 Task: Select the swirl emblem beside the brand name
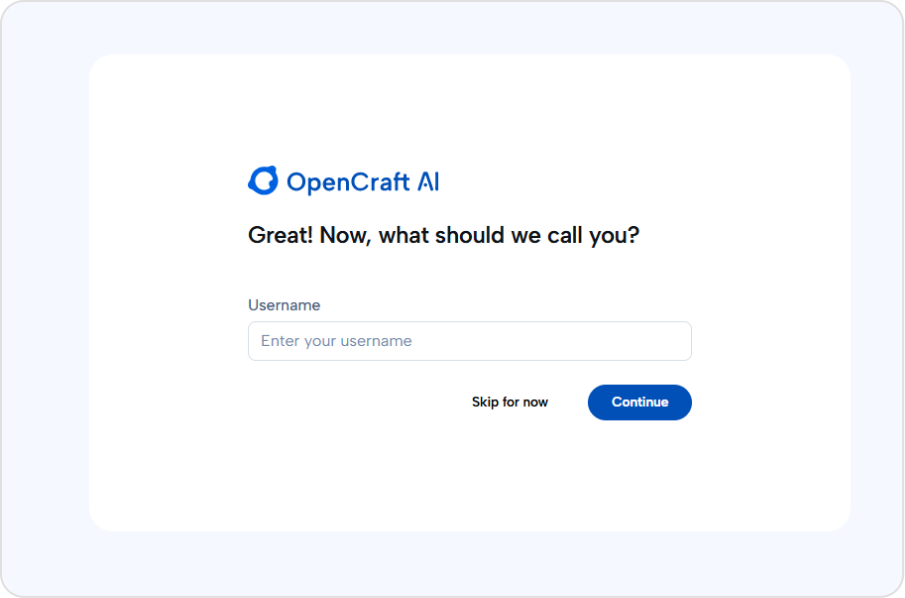pos(262,180)
